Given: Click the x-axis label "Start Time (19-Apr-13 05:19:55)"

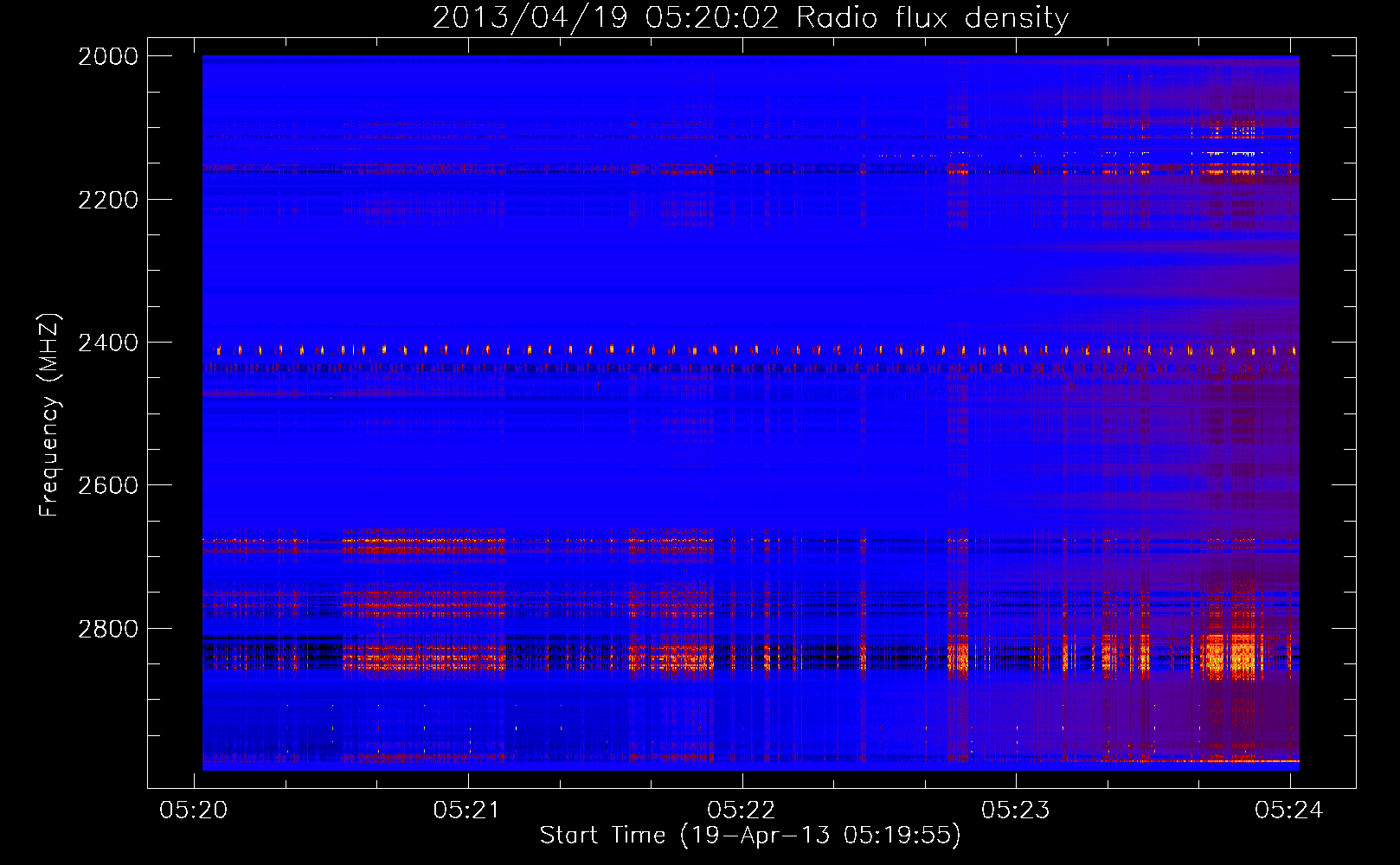Looking at the screenshot, I should [750, 836].
